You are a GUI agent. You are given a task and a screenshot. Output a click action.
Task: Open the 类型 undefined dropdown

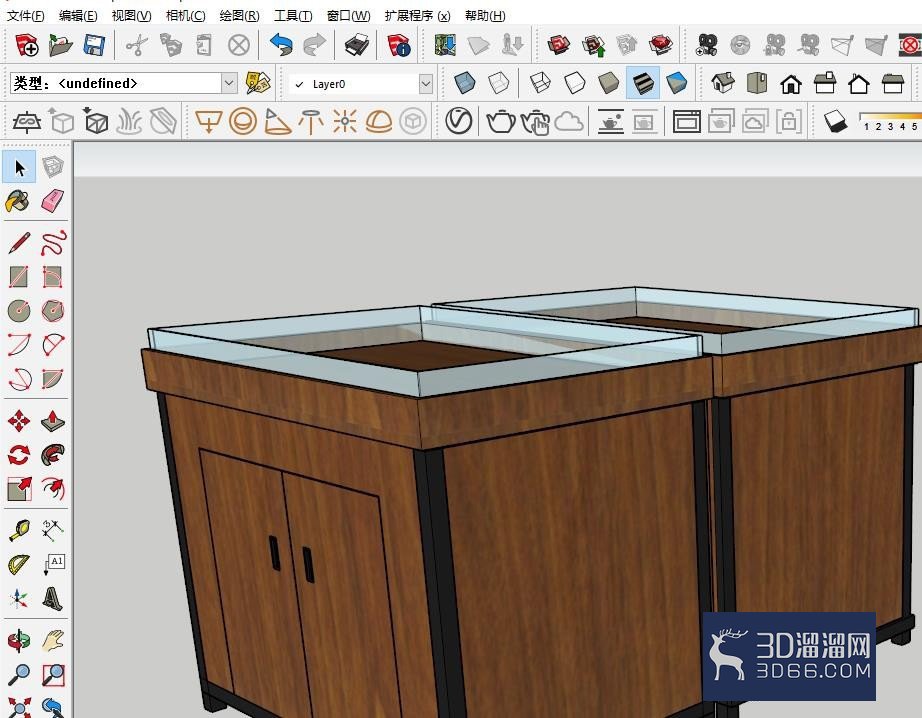(229, 84)
